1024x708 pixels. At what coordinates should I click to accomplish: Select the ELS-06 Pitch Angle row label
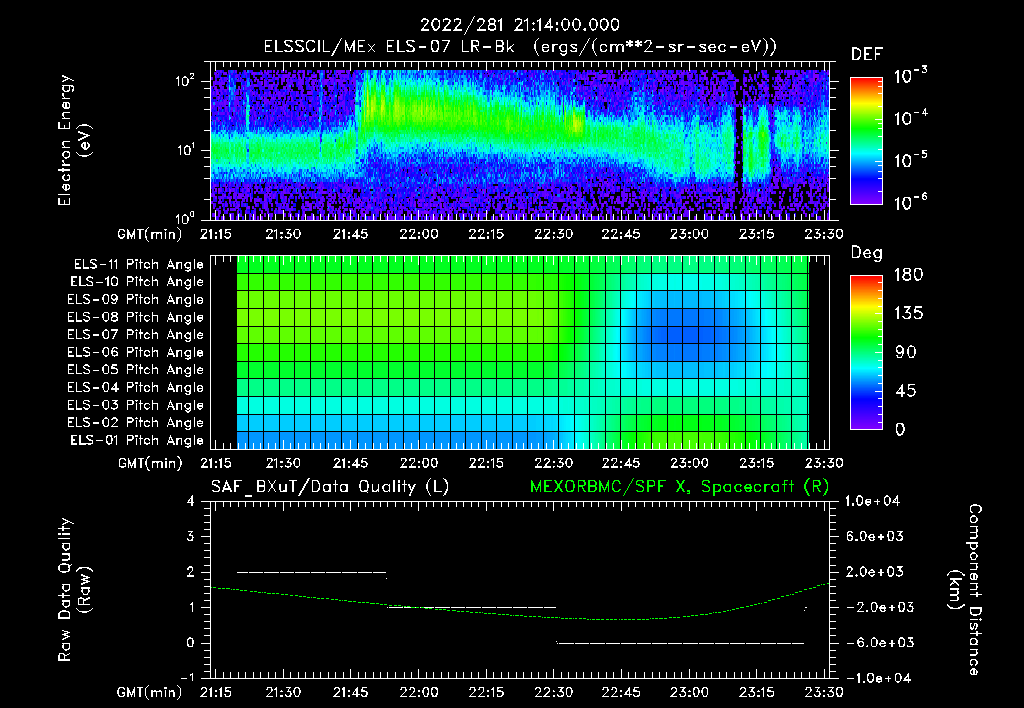[136, 352]
